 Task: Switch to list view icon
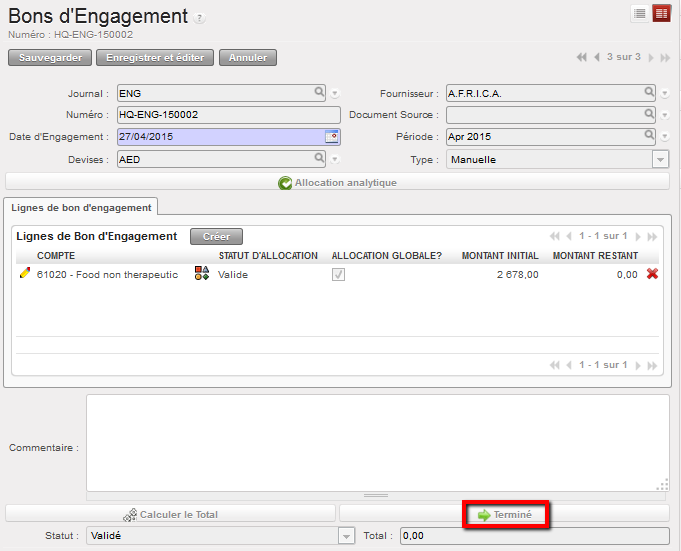[639, 13]
